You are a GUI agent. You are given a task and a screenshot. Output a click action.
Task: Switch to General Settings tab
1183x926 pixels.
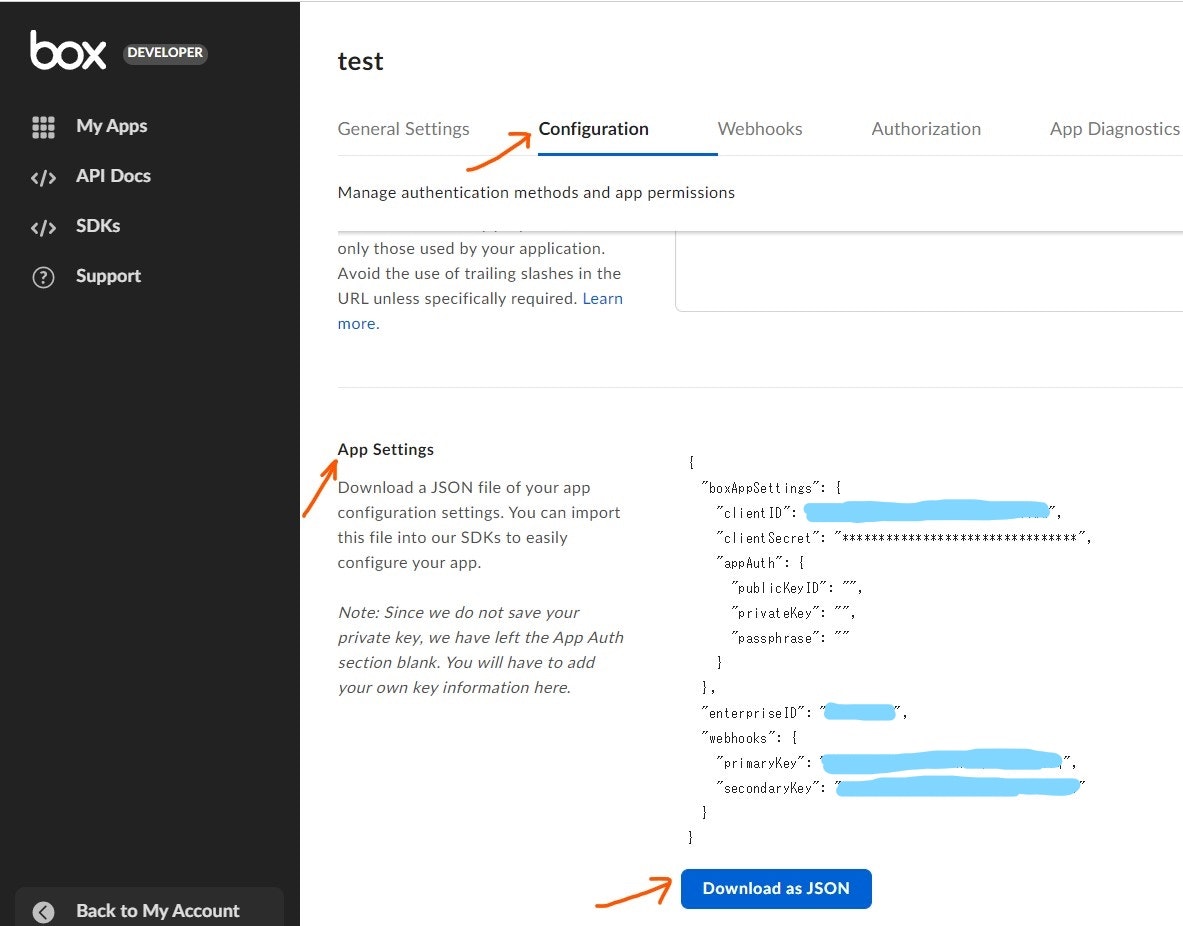click(x=404, y=129)
